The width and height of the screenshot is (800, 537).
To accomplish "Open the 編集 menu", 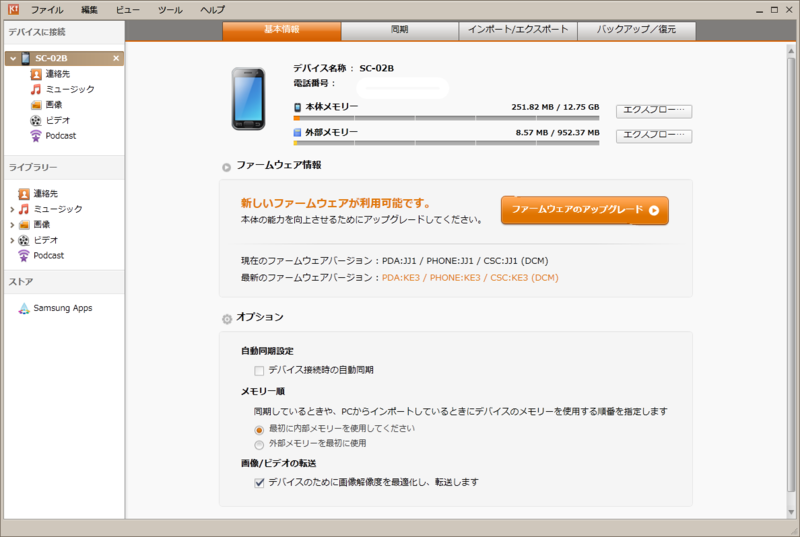I will [89, 10].
